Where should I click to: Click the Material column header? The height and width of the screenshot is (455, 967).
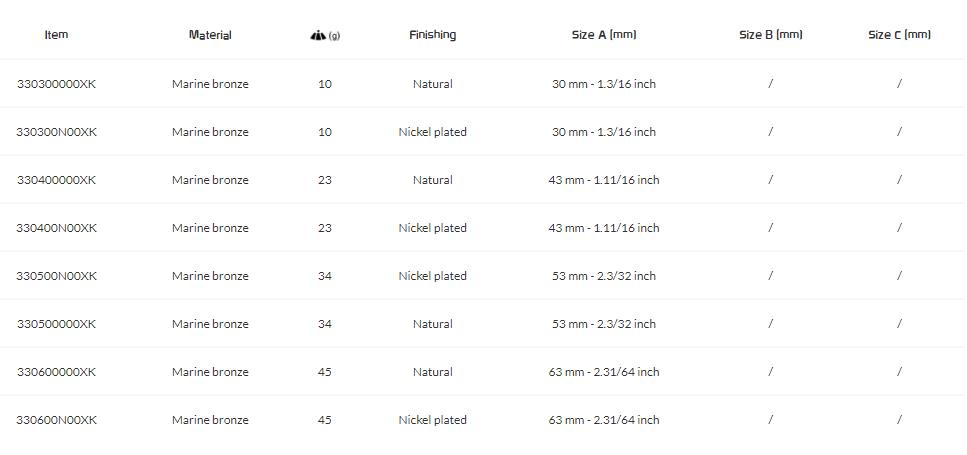pos(210,35)
